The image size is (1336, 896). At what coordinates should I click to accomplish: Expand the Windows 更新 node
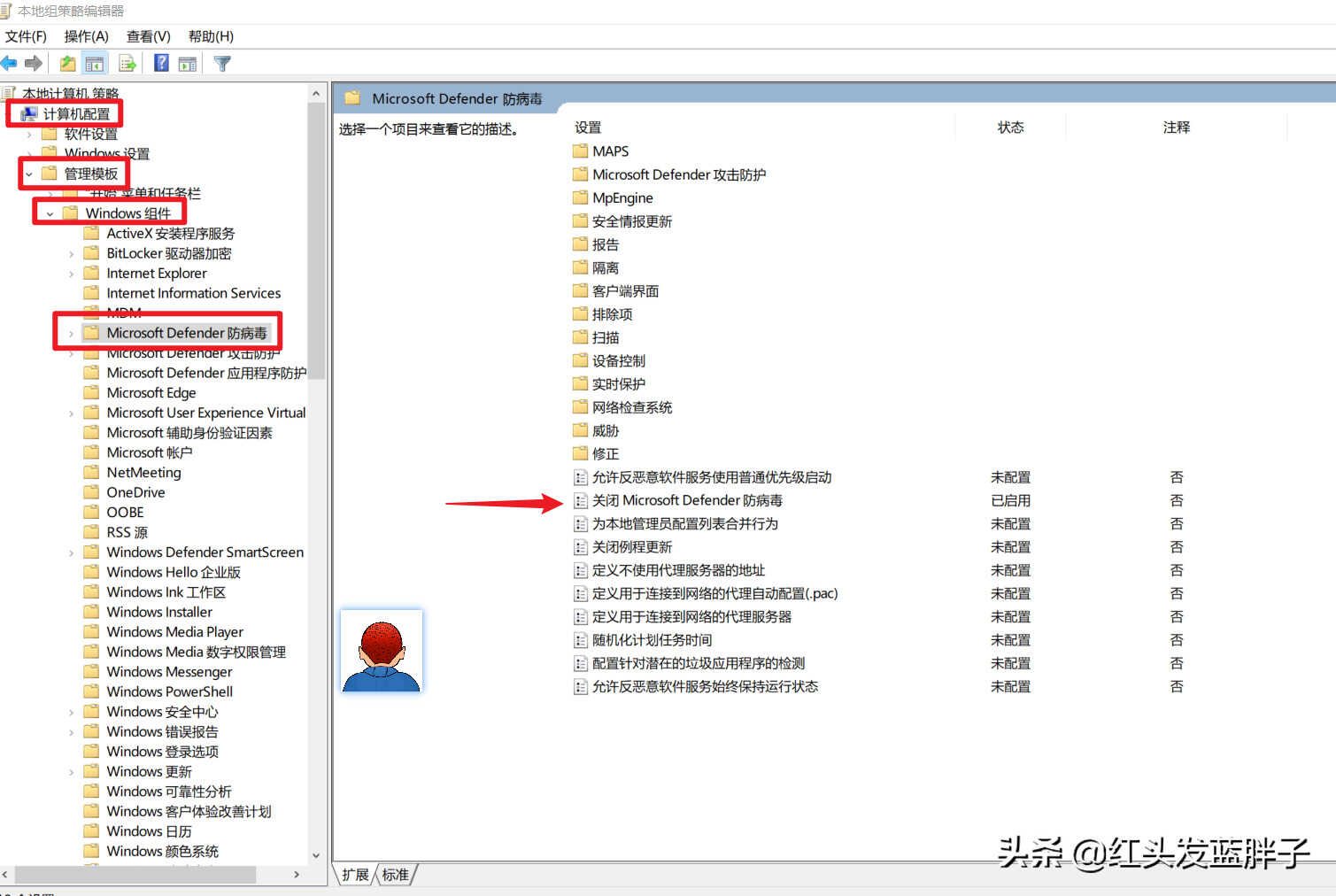72,772
